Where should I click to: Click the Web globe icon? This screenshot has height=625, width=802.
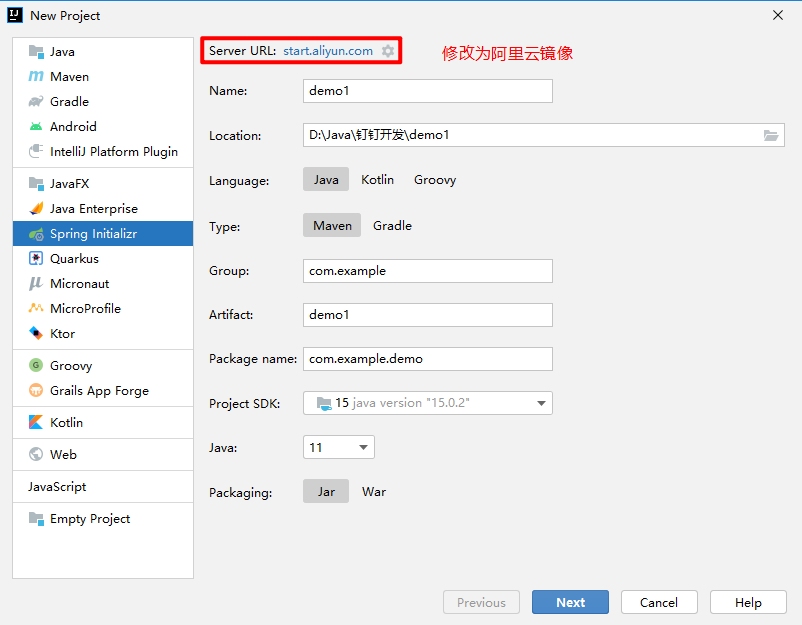point(36,454)
